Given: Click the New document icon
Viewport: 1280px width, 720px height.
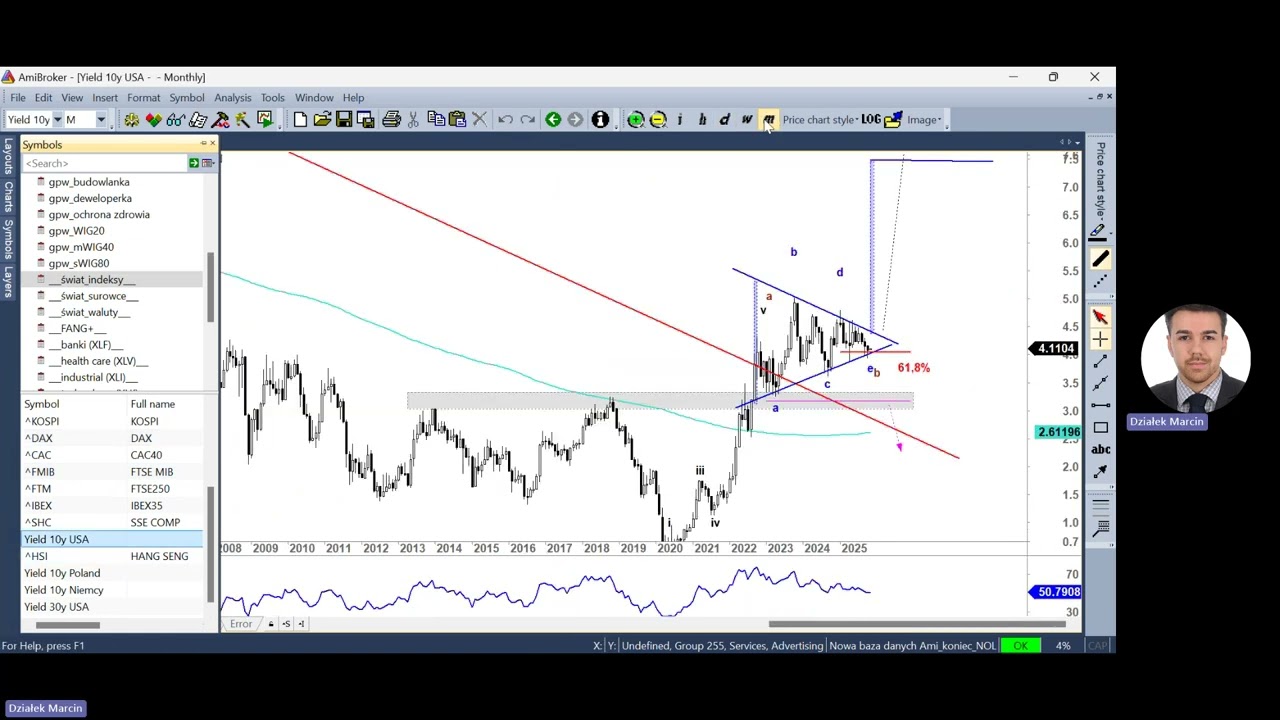Looking at the screenshot, I should pyautogui.click(x=300, y=120).
